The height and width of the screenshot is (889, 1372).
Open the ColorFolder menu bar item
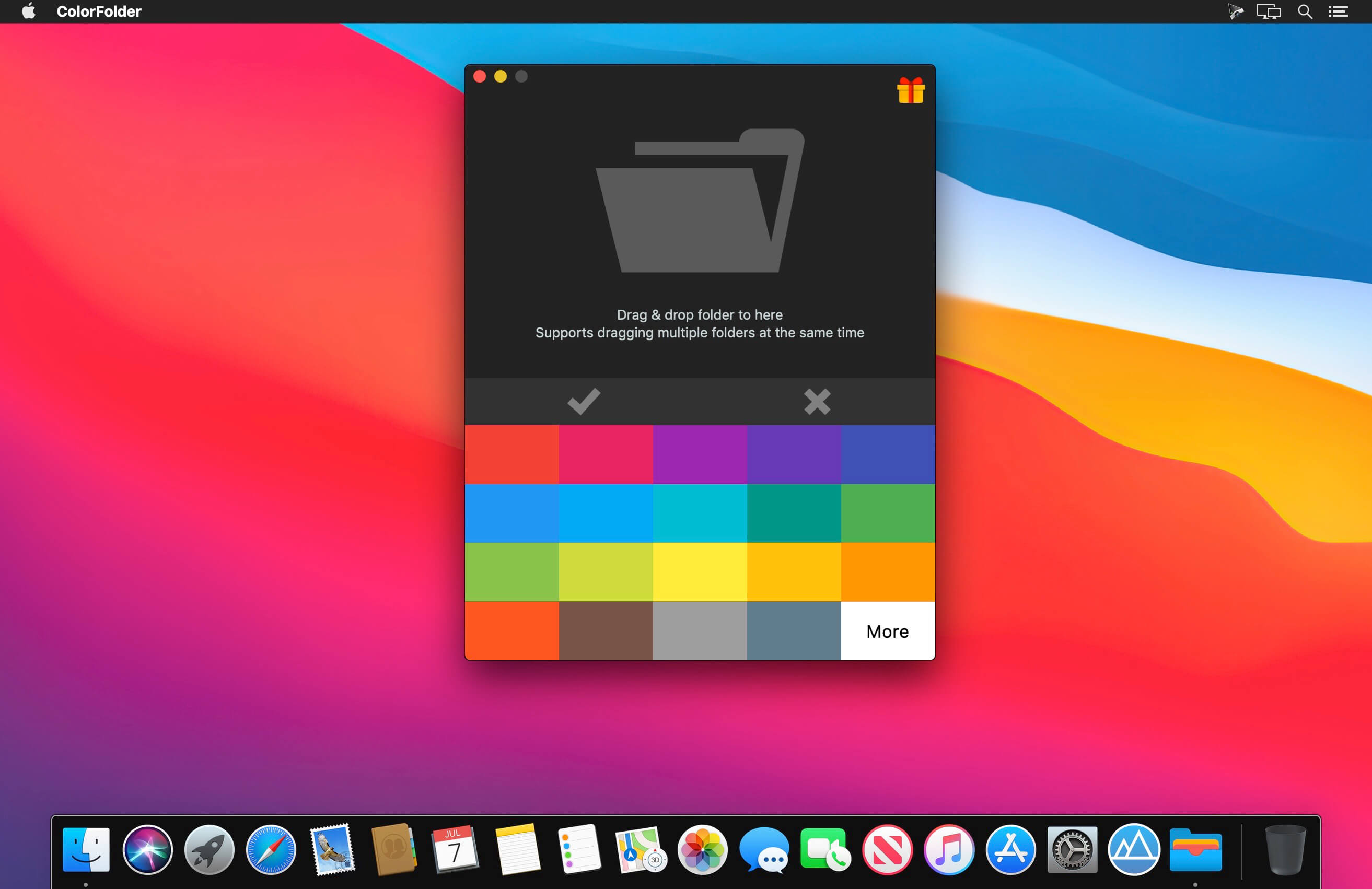[x=99, y=11]
